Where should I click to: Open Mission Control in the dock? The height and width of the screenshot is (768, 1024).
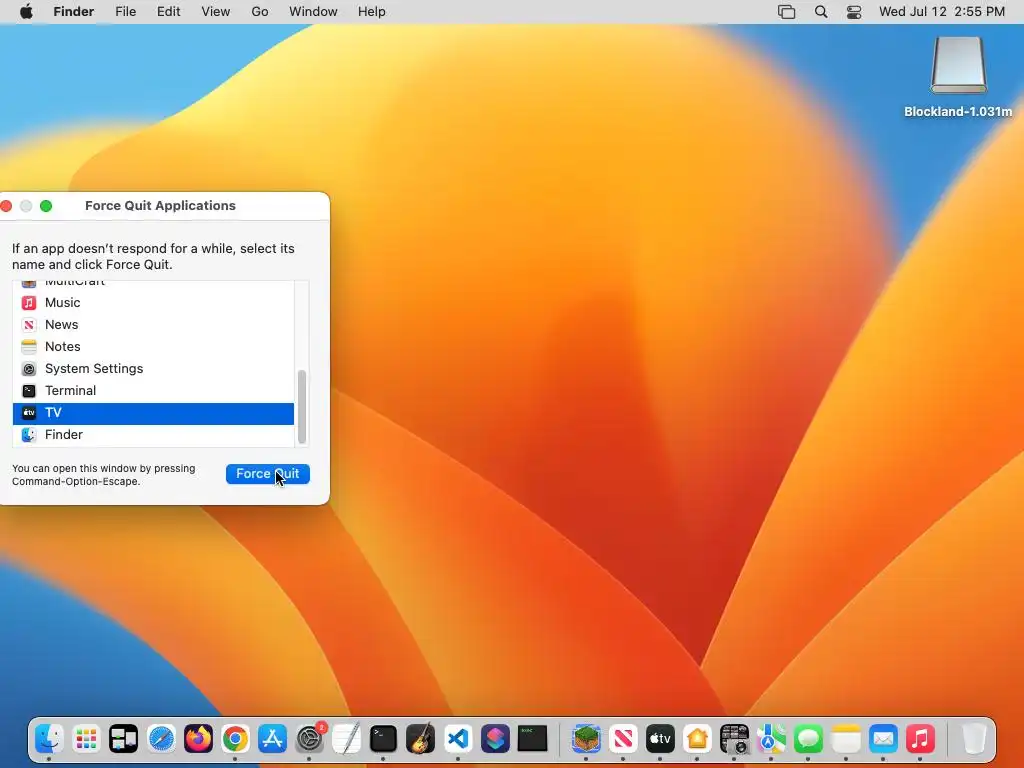(x=123, y=739)
